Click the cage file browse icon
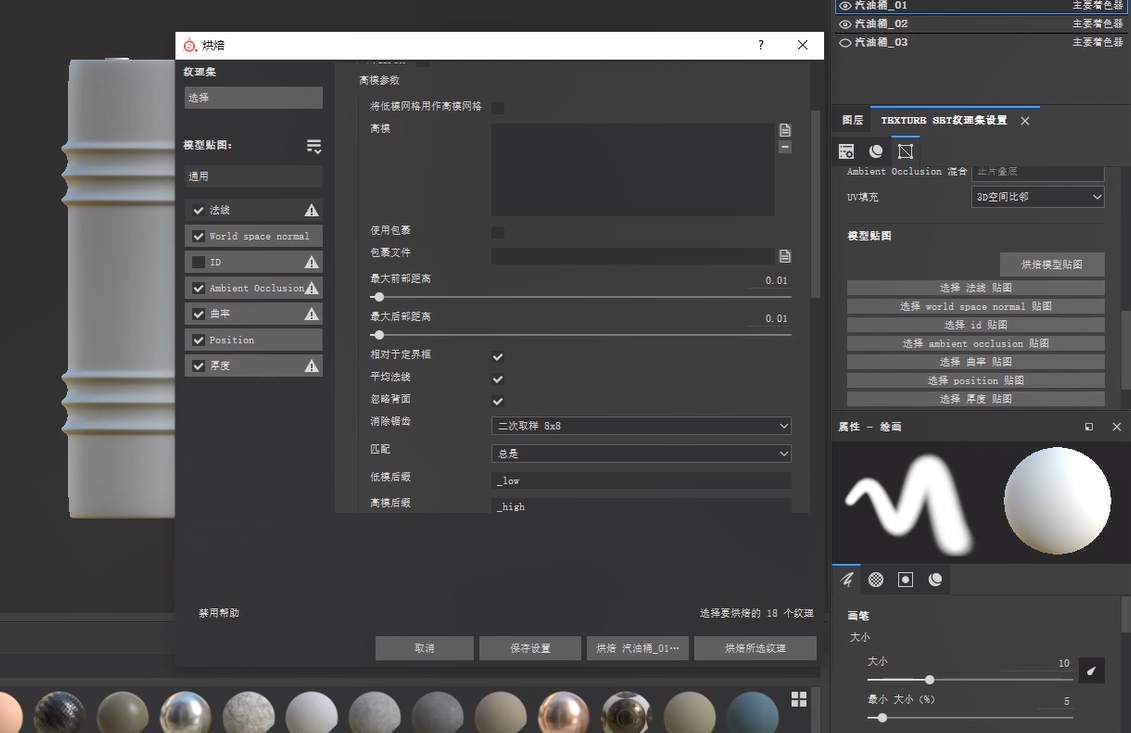The image size is (1131, 733). coord(785,256)
